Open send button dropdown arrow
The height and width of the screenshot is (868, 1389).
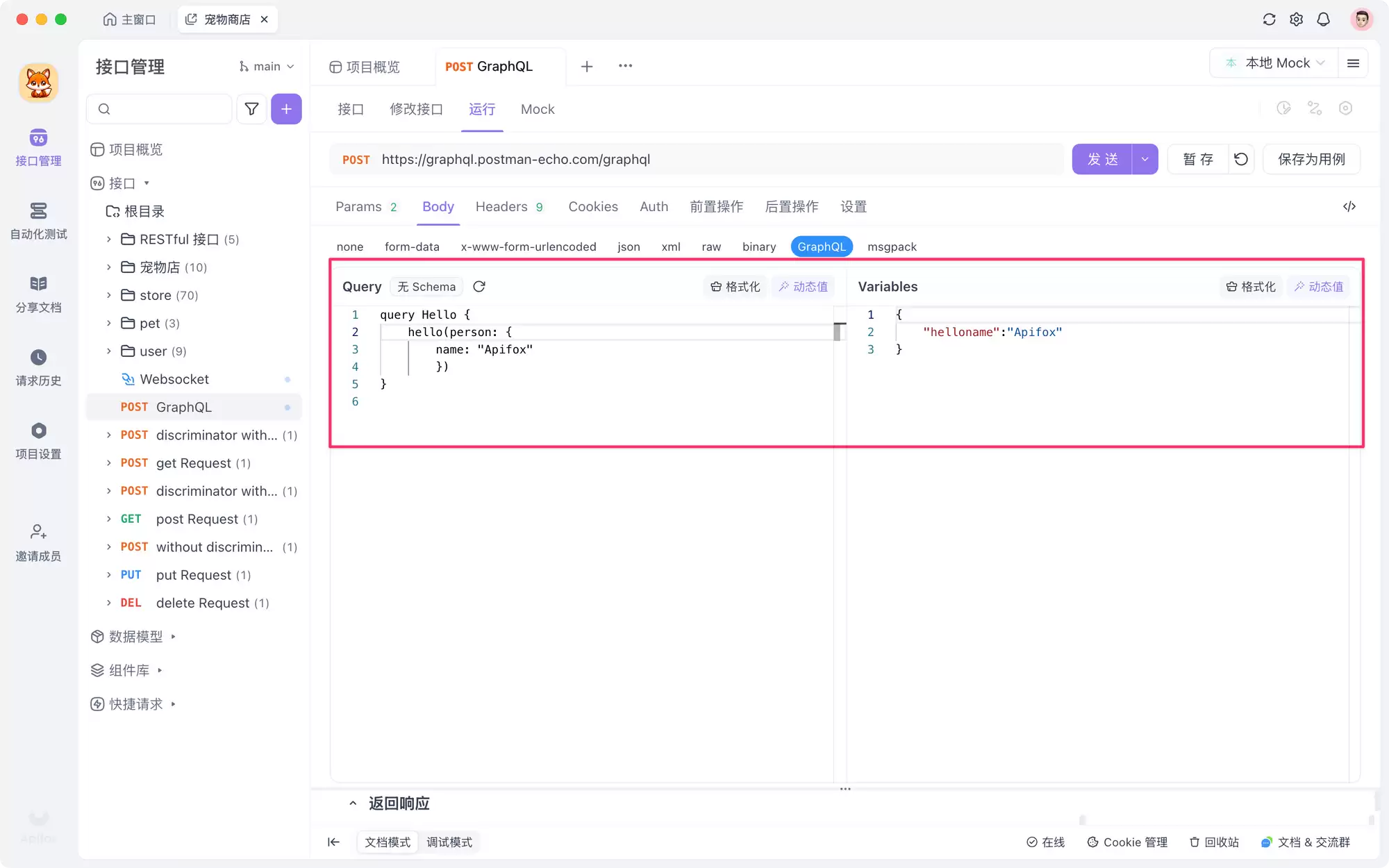(x=1145, y=159)
